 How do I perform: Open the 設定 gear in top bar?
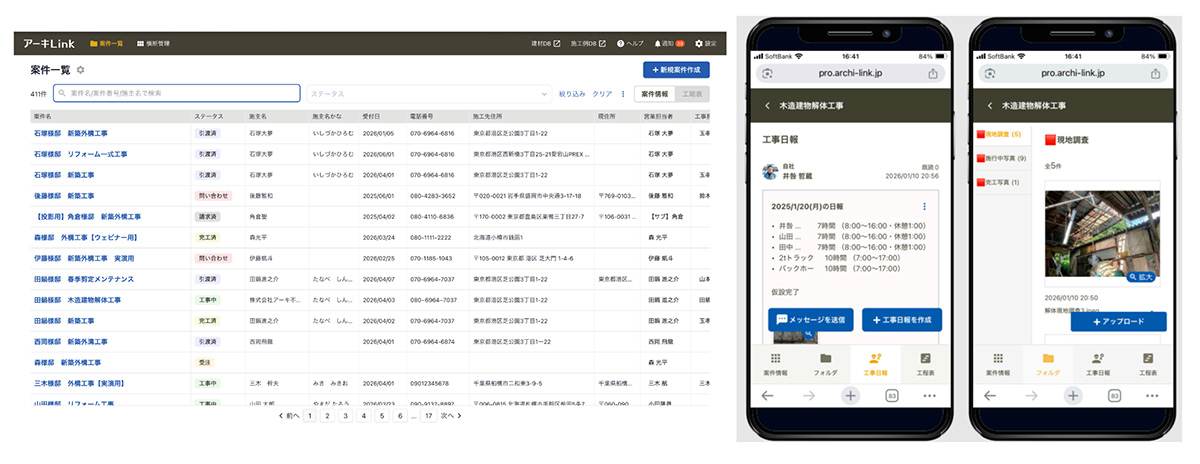click(706, 44)
